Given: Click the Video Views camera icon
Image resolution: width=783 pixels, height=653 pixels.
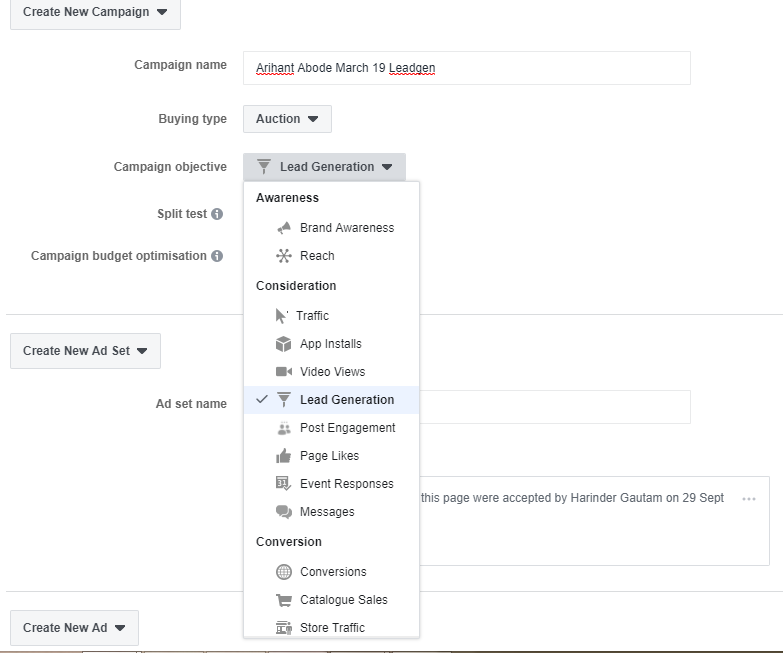Looking at the screenshot, I should pyautogui.click(x=284, y=372).
